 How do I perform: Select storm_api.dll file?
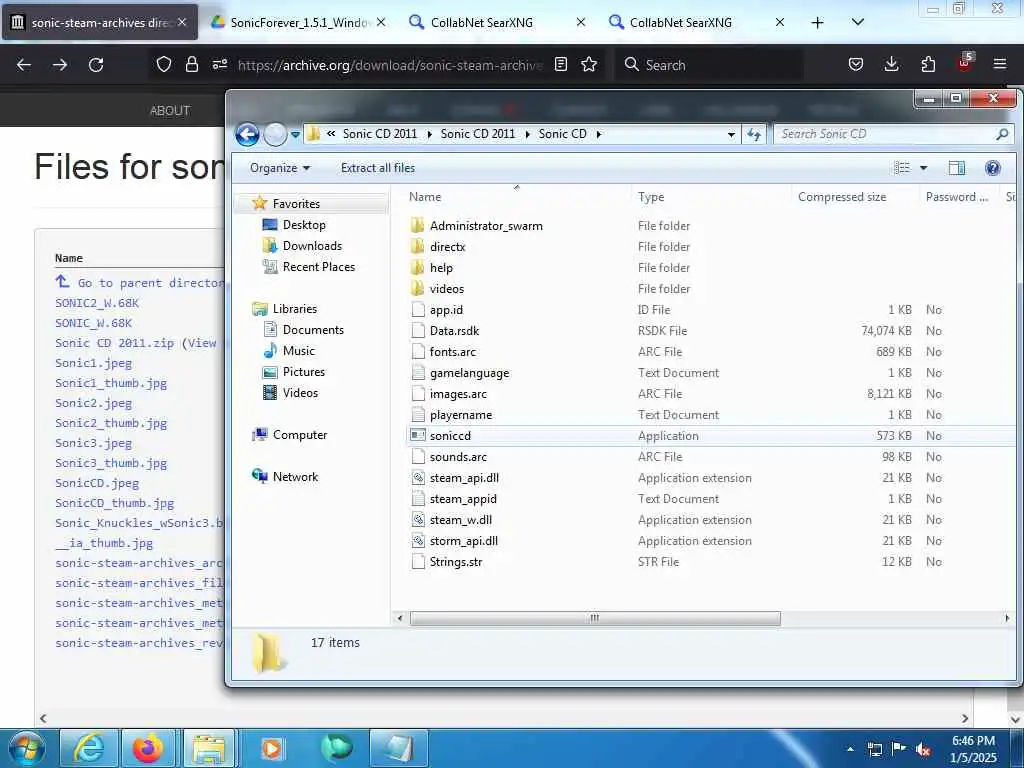coord(464,541)
